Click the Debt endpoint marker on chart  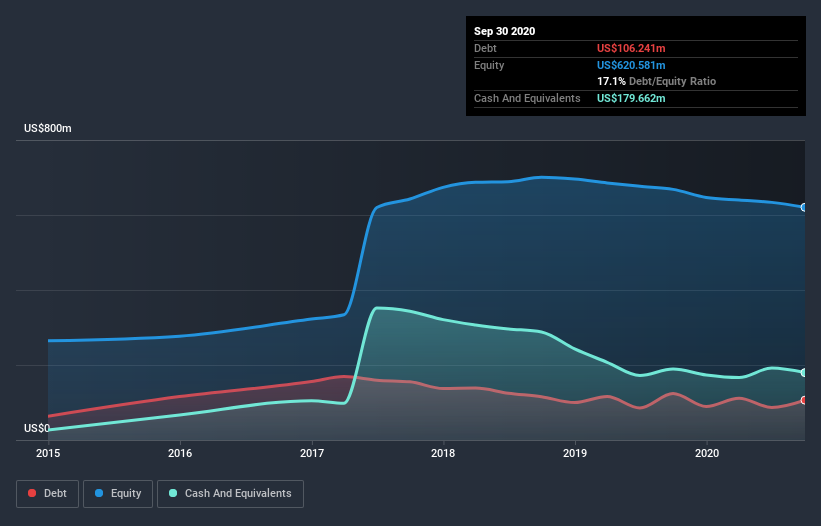pyautogui.click(x=804, y=400)
